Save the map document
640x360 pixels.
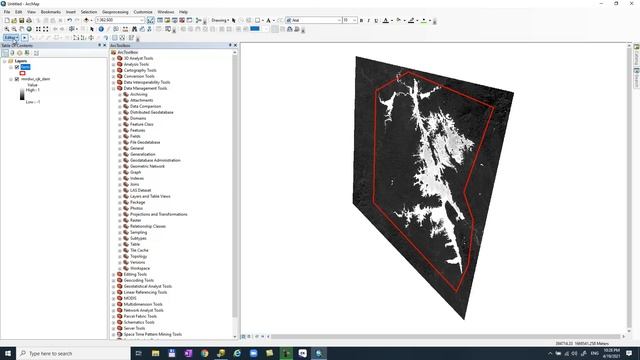22,20
